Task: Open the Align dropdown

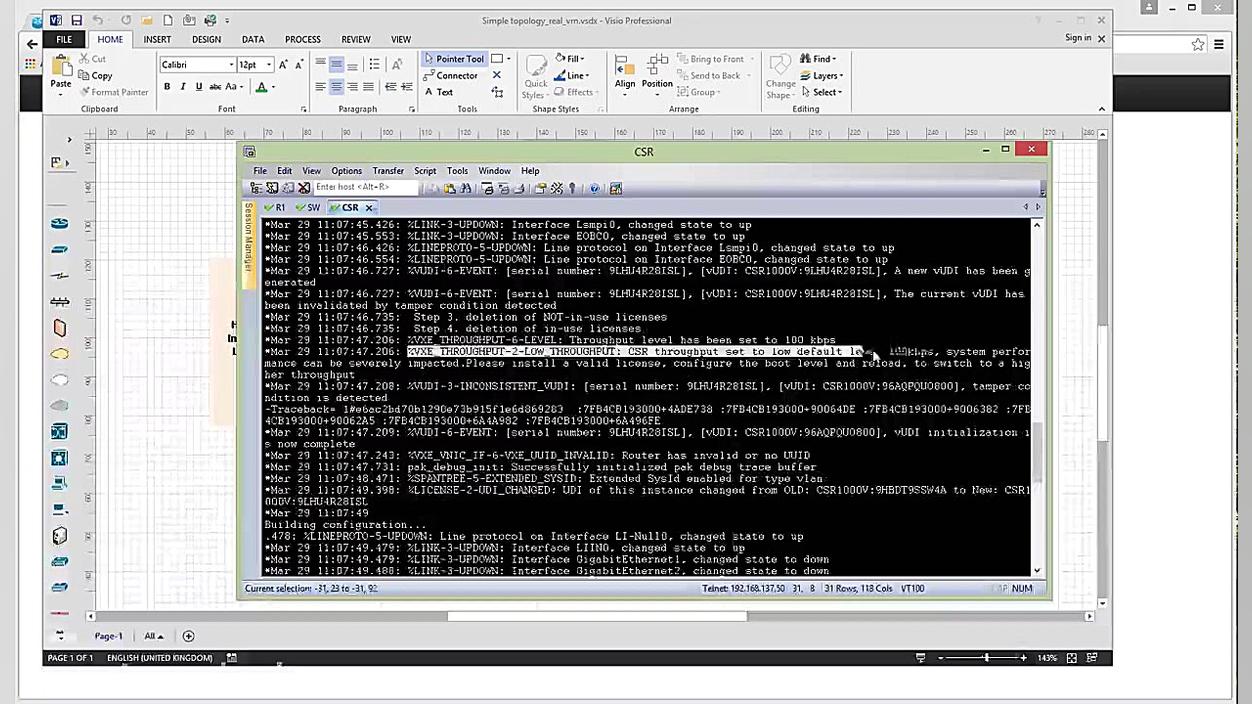Action: (x=625, y=73)
